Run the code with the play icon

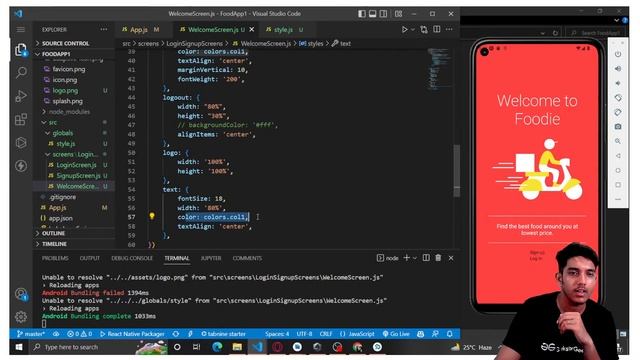(x=404, y=29)
